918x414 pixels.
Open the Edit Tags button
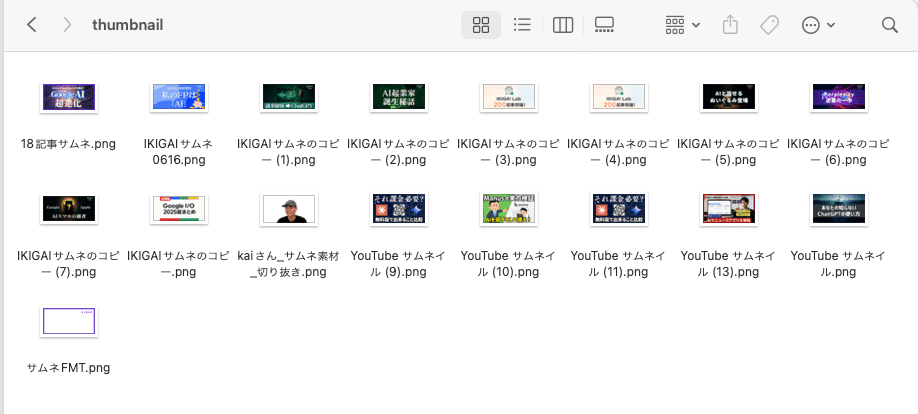[x=769, y=25]
